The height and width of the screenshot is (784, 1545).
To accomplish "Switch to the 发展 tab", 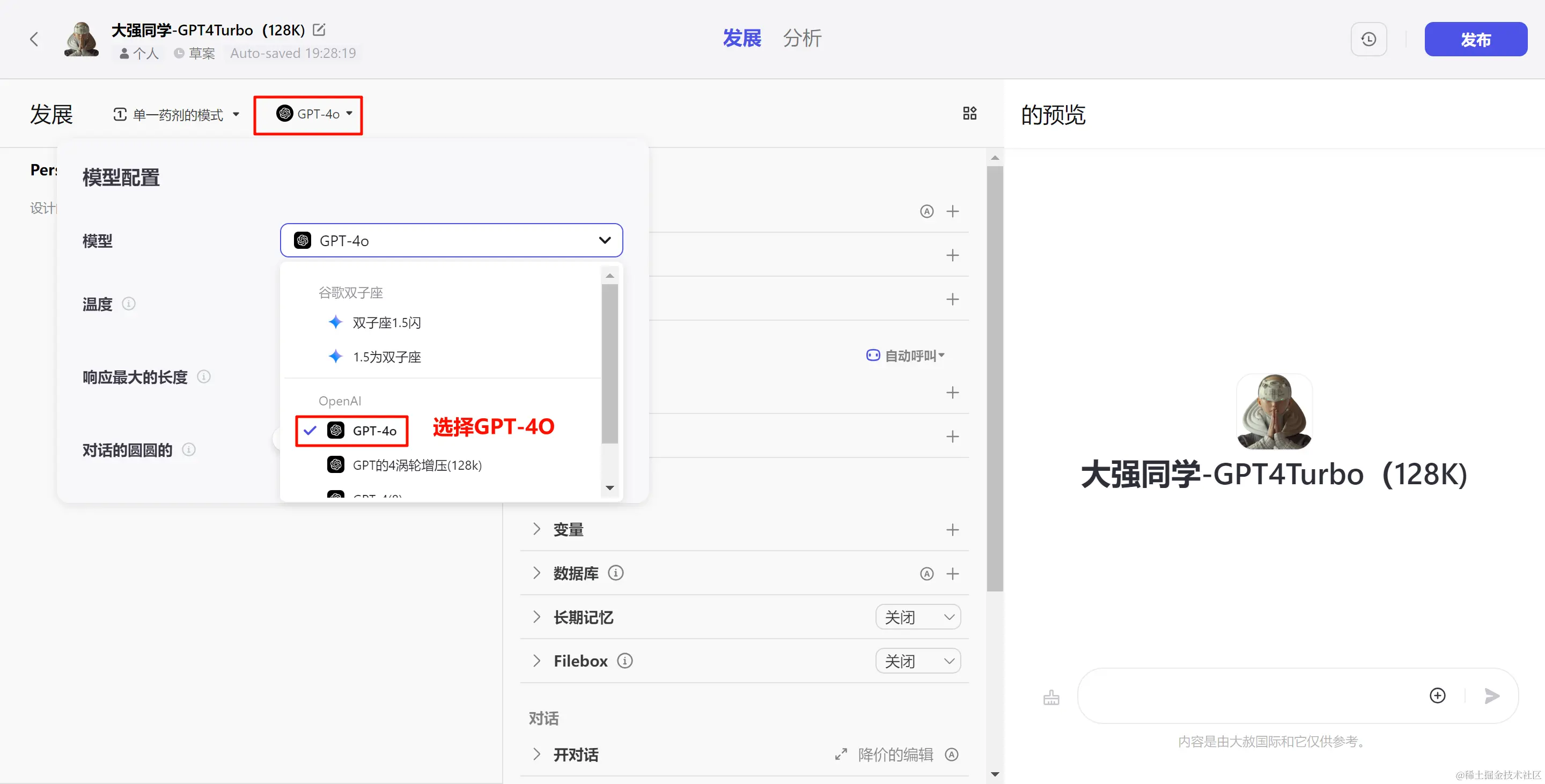I will pyautogui.click(x=741, y=39).
